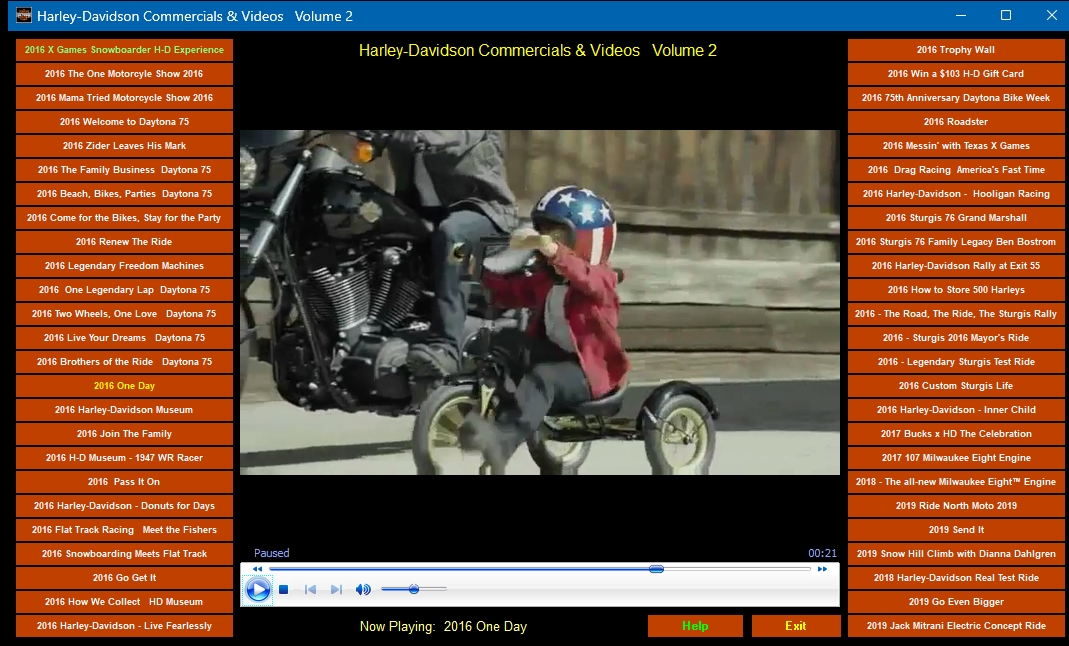1069x646 pixels.
Task: Play 2016 How We Collect HD Museum
Action: click(x=124, y=602)
